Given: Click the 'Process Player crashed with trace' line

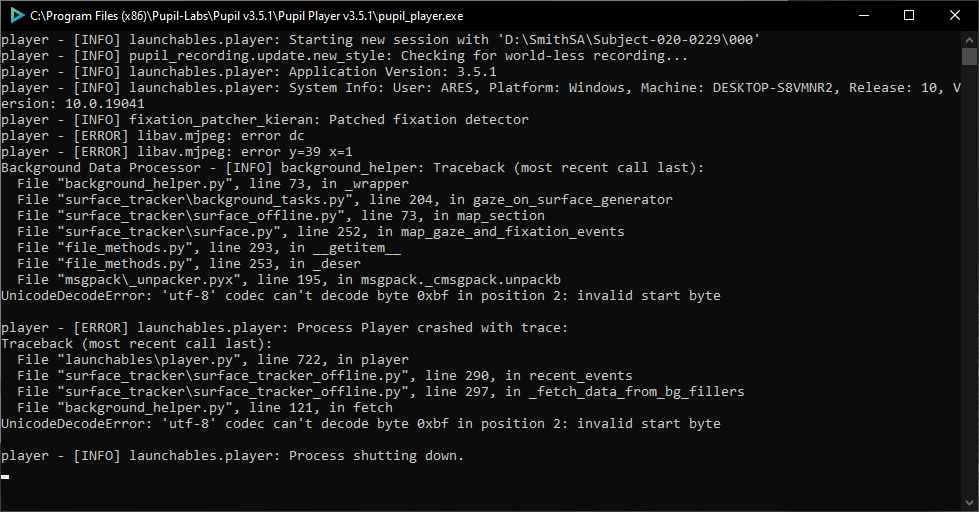Looking at the screenshot, I should tap(285, 328).
